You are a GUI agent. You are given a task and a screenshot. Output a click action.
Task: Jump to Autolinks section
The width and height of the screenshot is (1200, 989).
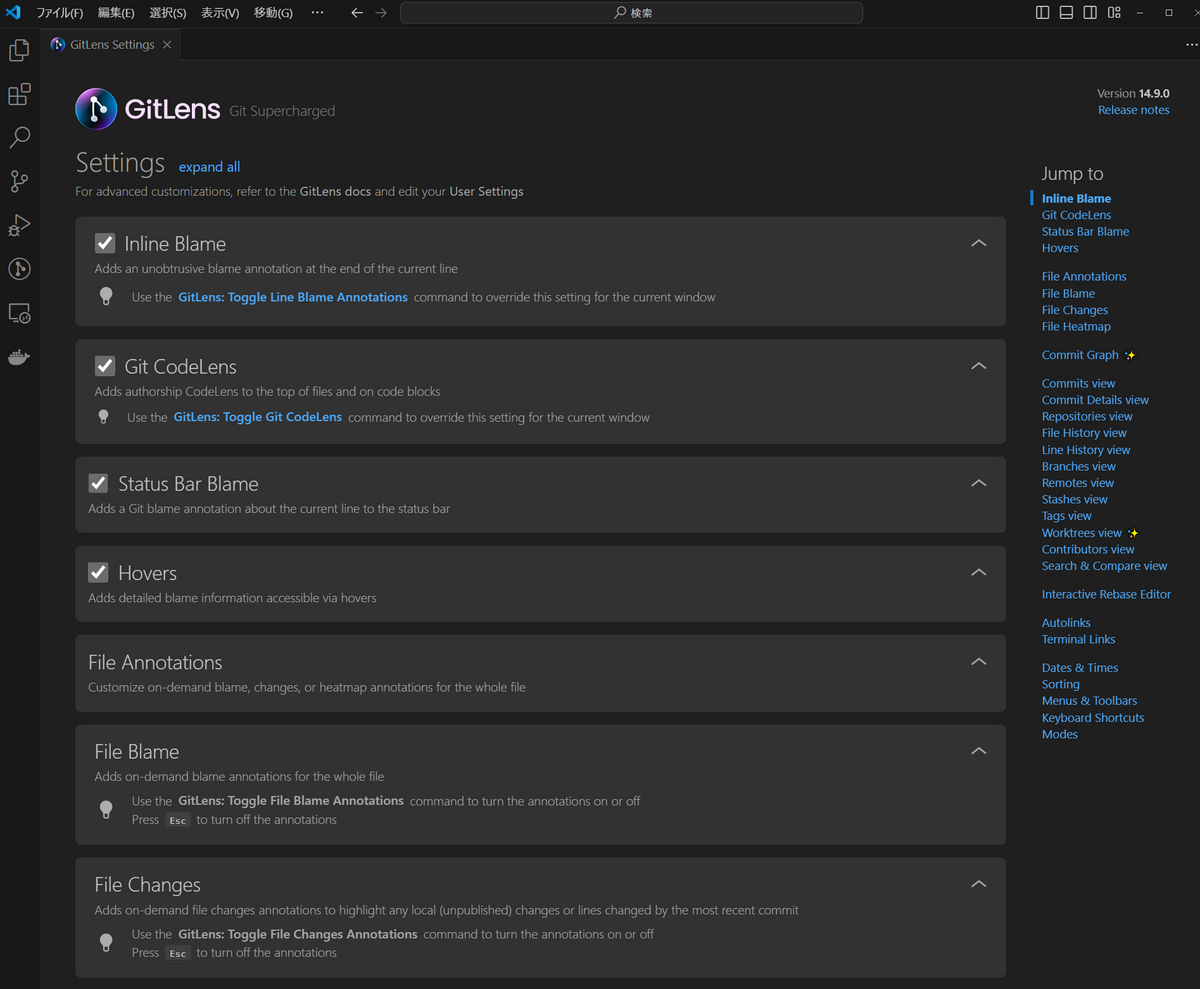click(1066, 622)
